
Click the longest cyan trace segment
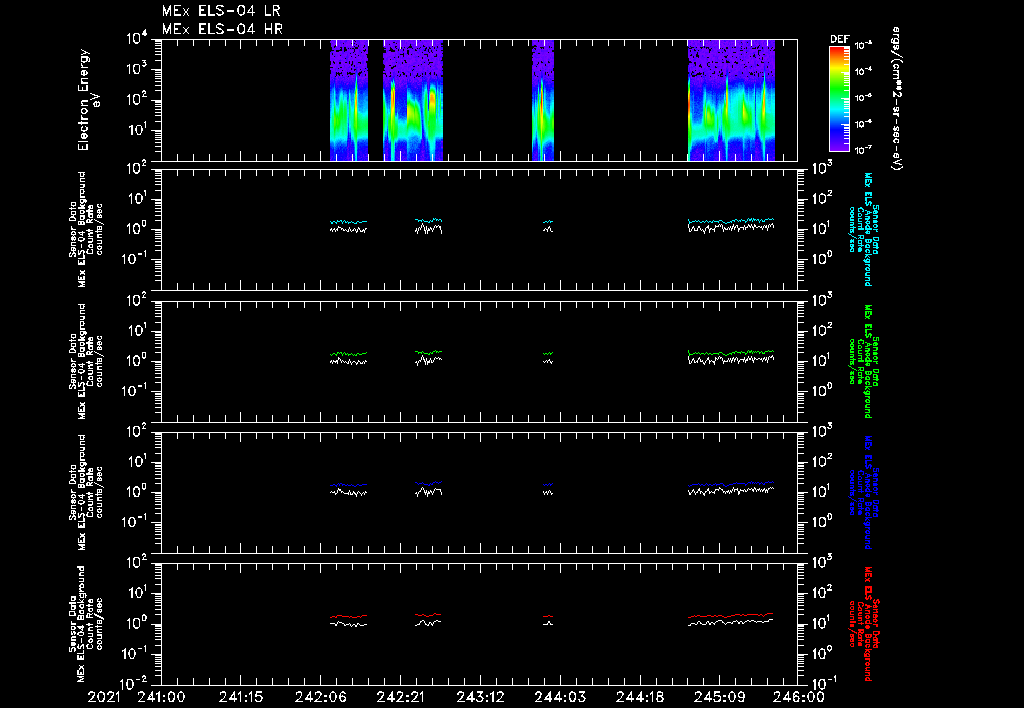tap(731, 221)
